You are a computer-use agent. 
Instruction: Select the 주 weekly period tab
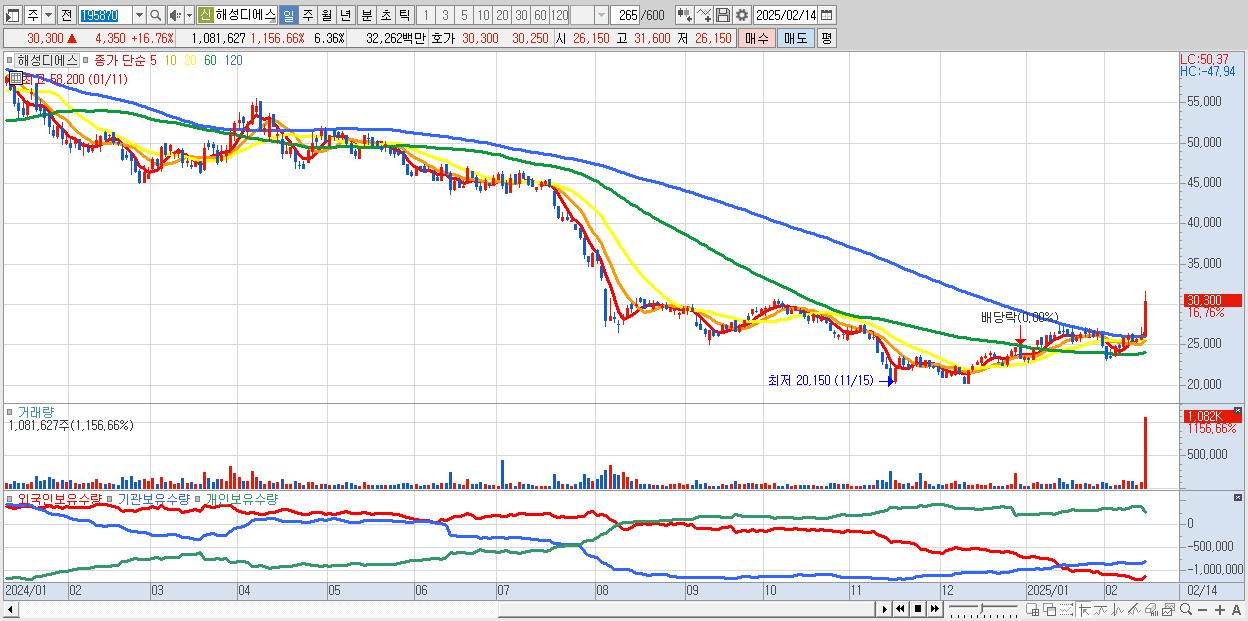[x=307, y=15]
